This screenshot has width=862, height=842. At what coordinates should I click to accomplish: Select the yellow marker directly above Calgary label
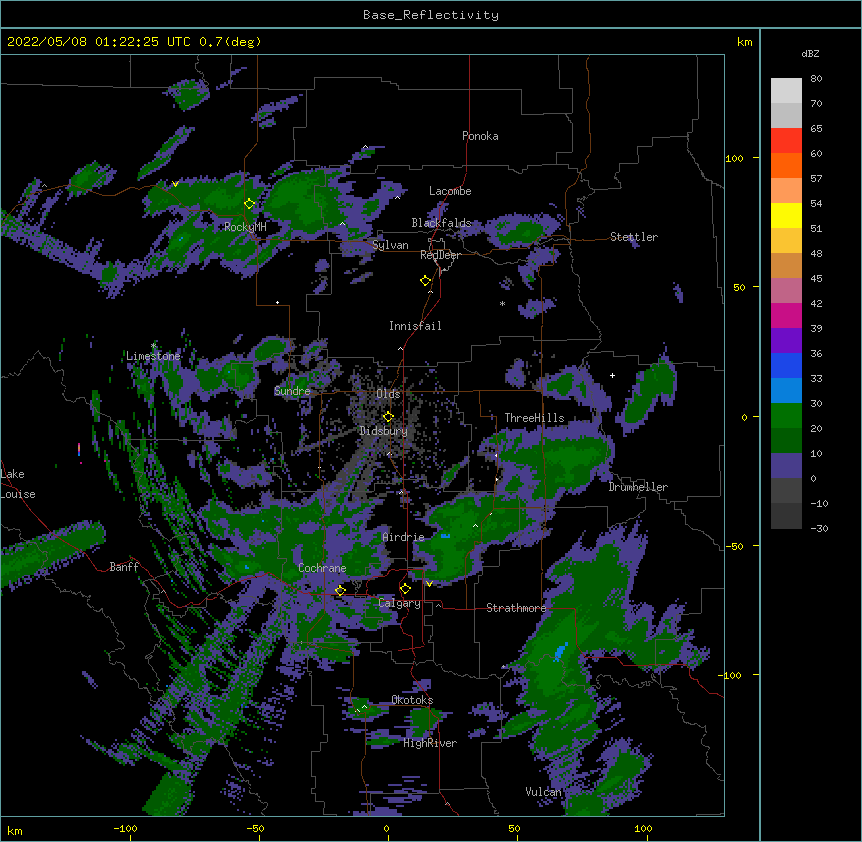406,589
